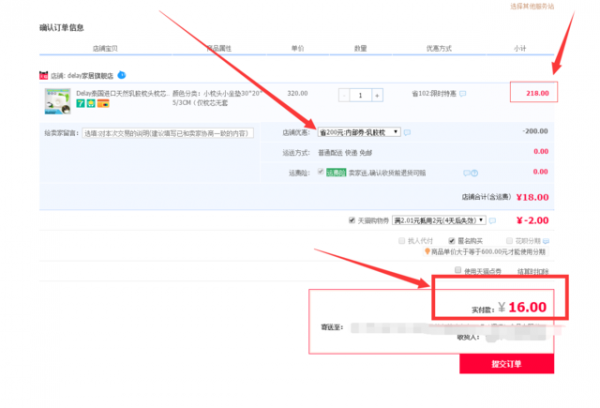The image size is (600, 408).
Task: Increase quantity with the plus button
Action: 377,95
